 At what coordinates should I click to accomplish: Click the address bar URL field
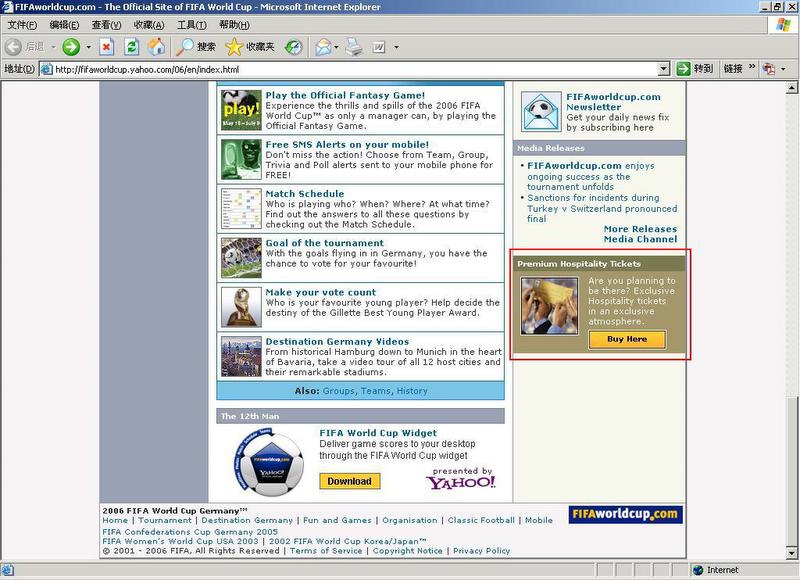355,69
